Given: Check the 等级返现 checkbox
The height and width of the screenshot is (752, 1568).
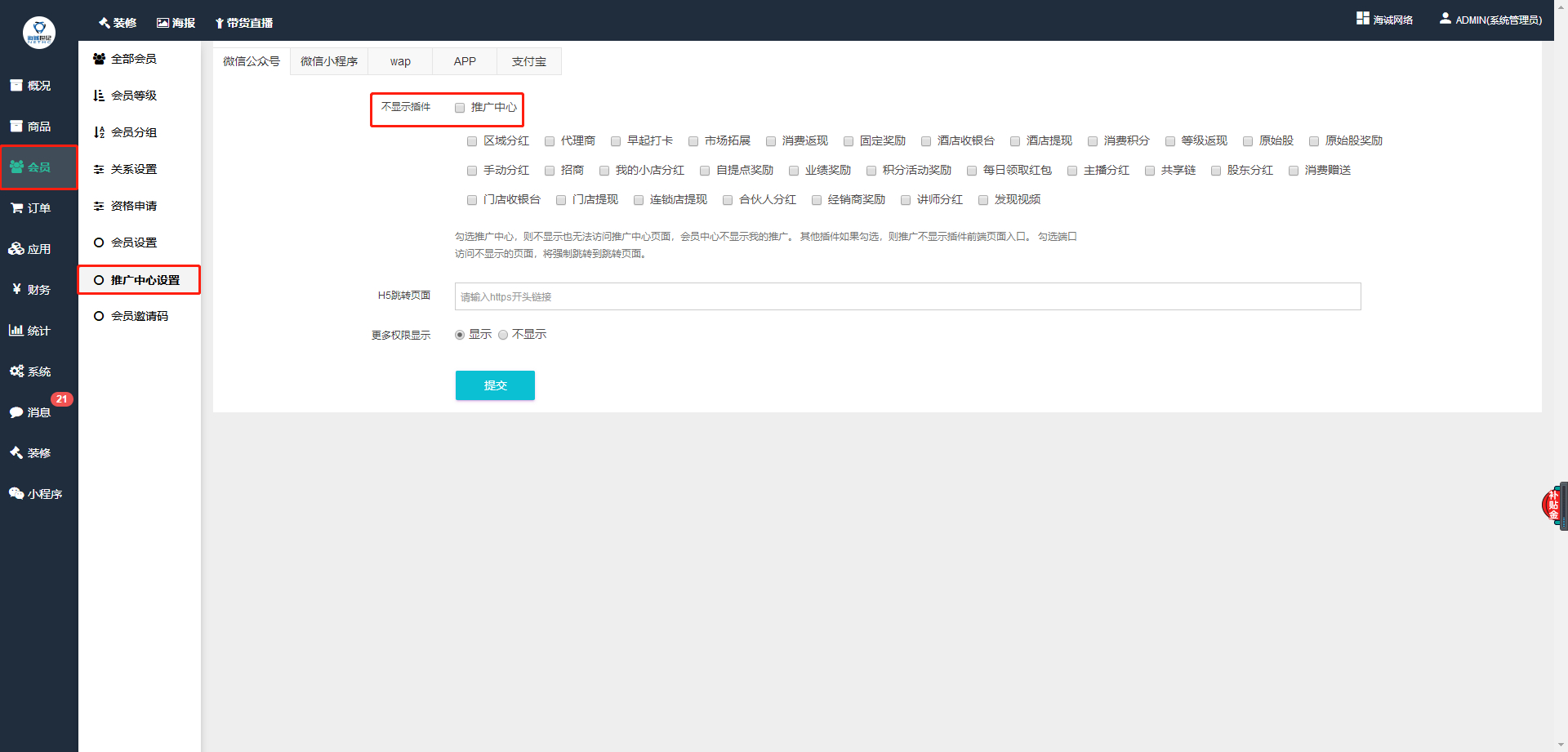Looking at the screenshot, I should [1170, 141].
